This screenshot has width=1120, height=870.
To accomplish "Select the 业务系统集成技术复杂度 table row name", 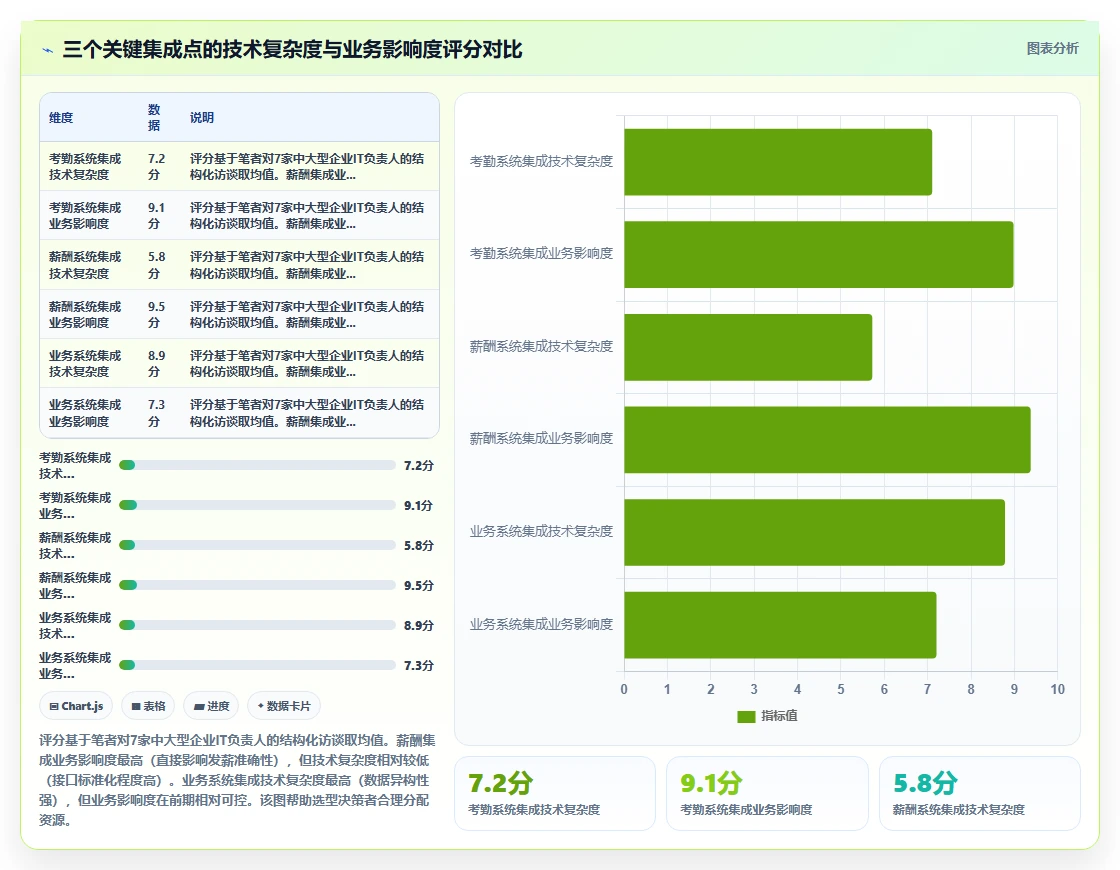I will [x=85, y=364].
